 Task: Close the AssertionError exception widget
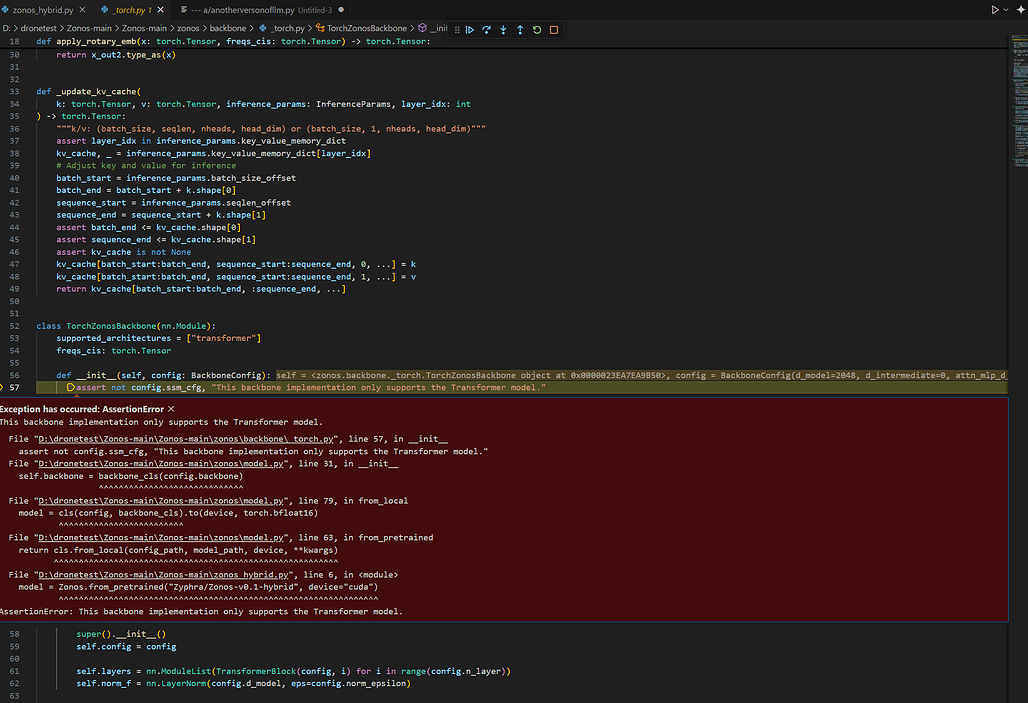171,409
